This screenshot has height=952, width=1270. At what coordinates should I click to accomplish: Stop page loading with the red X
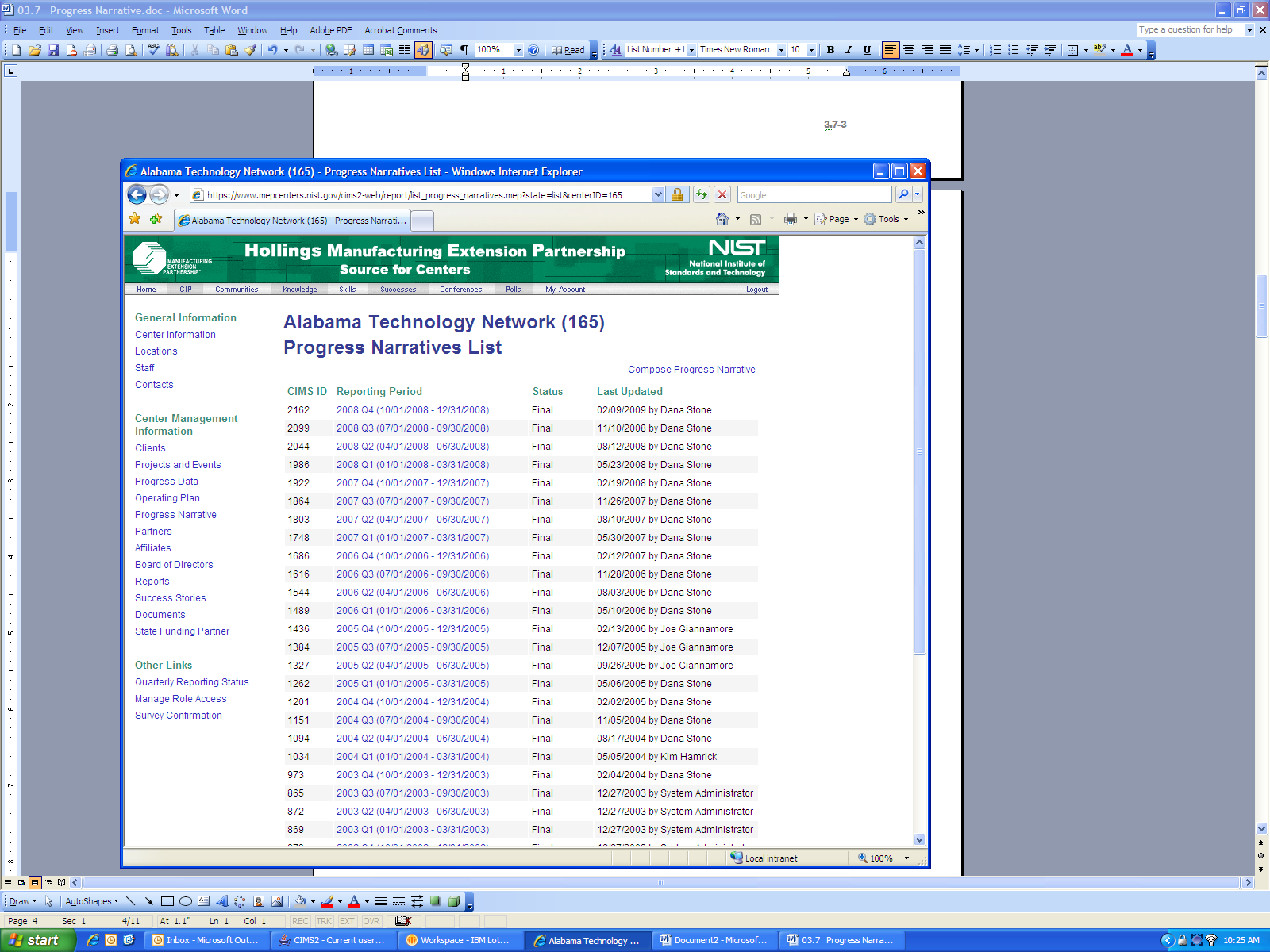722,194
